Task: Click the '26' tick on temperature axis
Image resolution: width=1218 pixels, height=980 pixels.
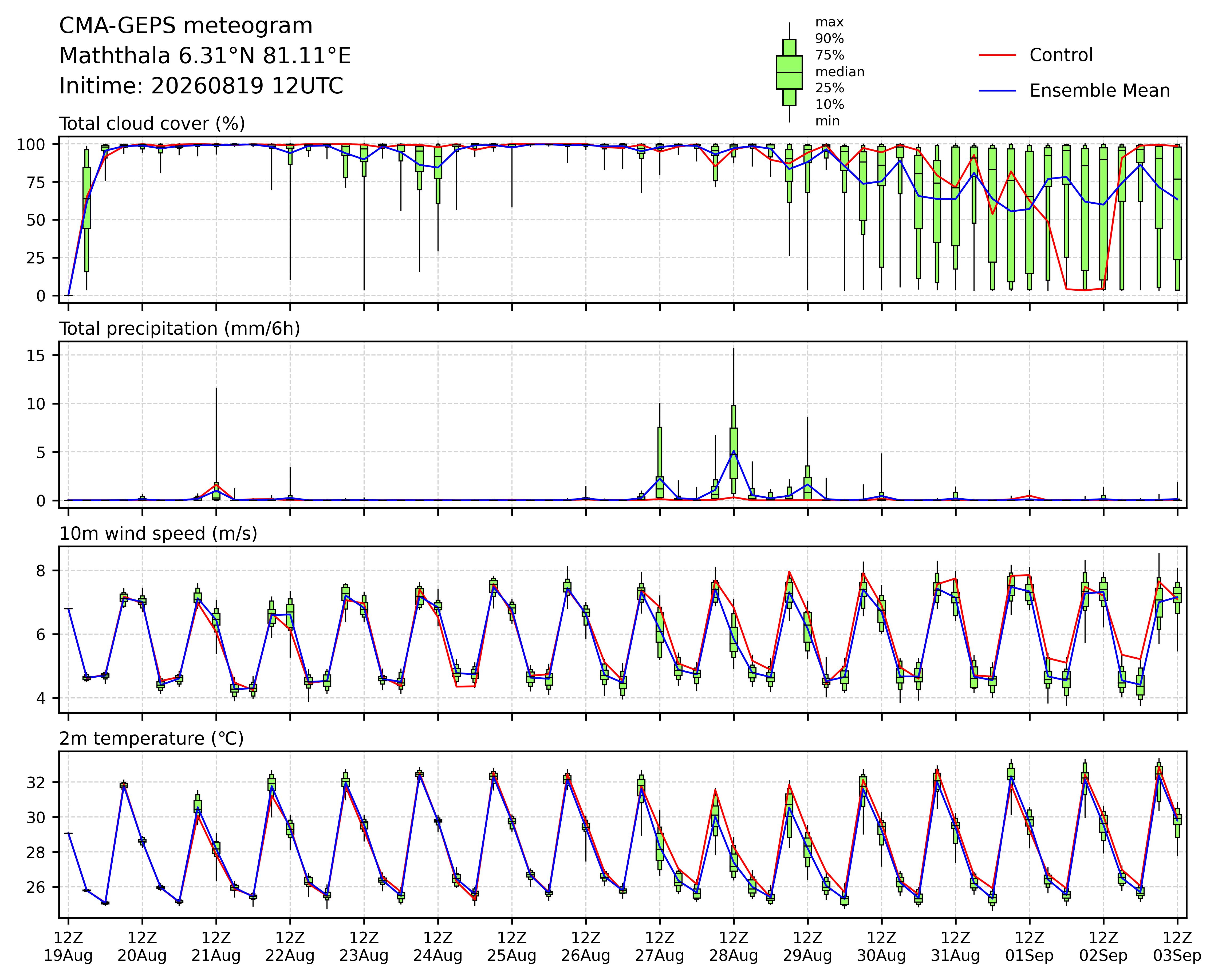Action: (x=36, y=887)
